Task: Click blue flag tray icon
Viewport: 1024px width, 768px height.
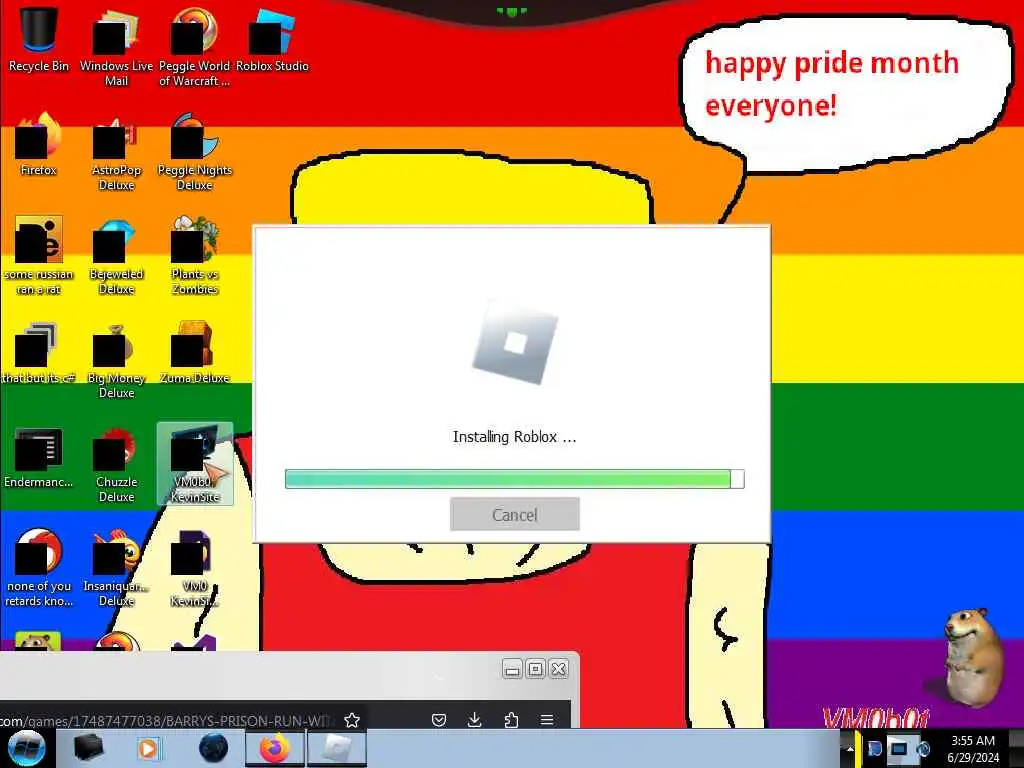Action: (874, 748)
